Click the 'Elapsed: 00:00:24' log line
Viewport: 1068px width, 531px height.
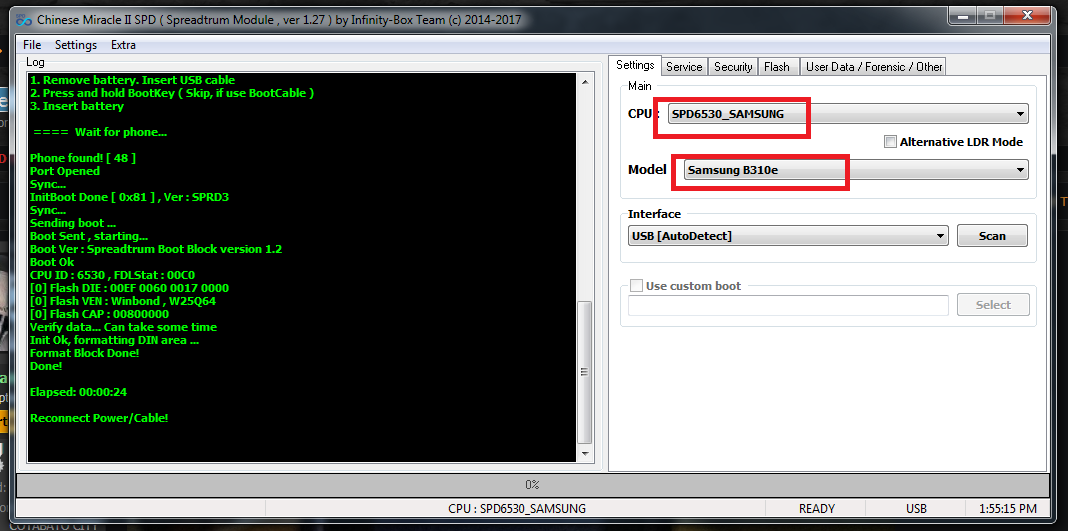pos(78,392)
